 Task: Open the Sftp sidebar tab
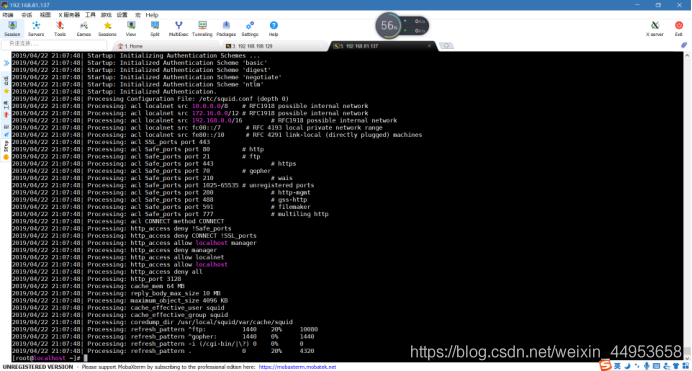click(x=6, y=150)
